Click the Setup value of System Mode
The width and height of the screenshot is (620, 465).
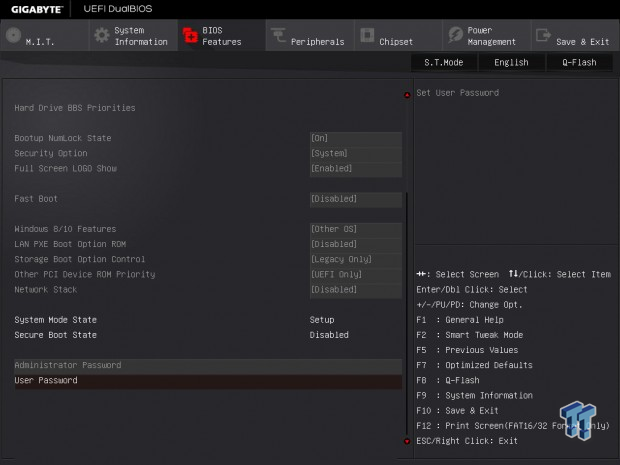[x=322, y=320]
